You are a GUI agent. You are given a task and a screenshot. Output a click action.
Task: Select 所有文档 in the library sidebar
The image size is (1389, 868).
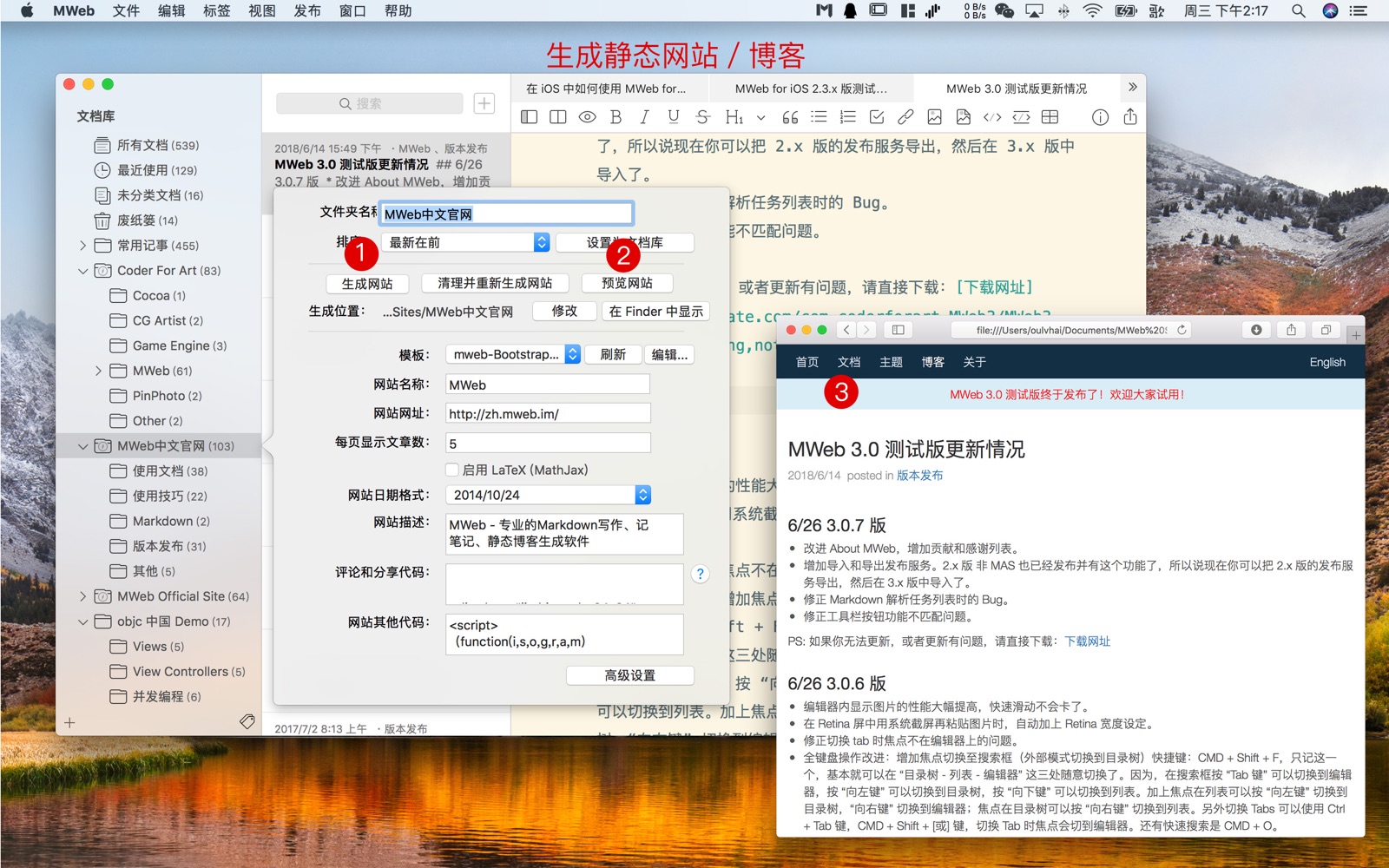pos(158,145)
